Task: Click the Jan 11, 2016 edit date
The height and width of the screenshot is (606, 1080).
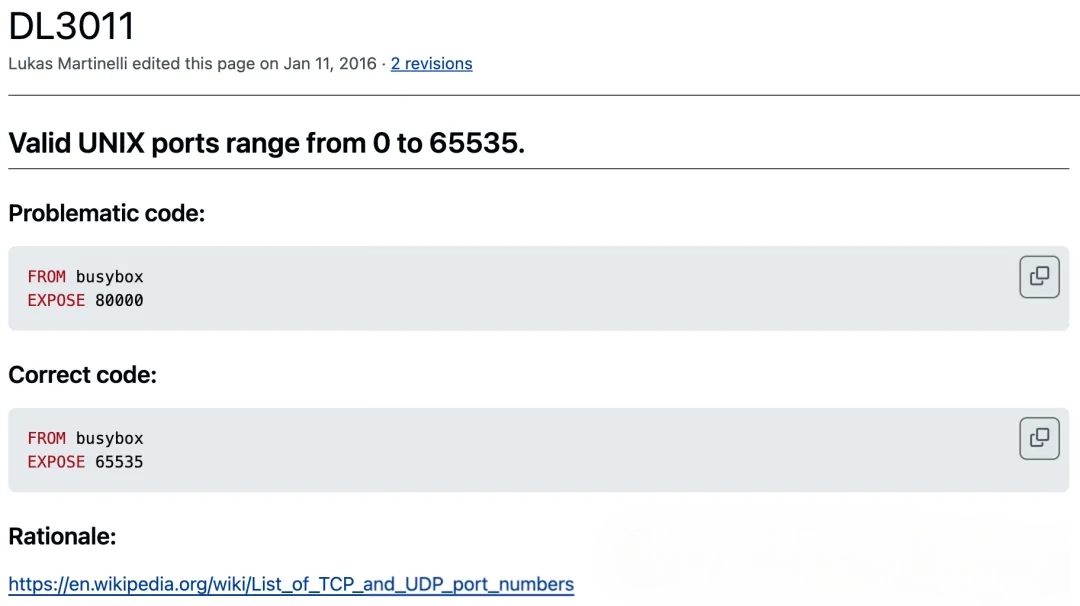Action: tap(329, 64)
